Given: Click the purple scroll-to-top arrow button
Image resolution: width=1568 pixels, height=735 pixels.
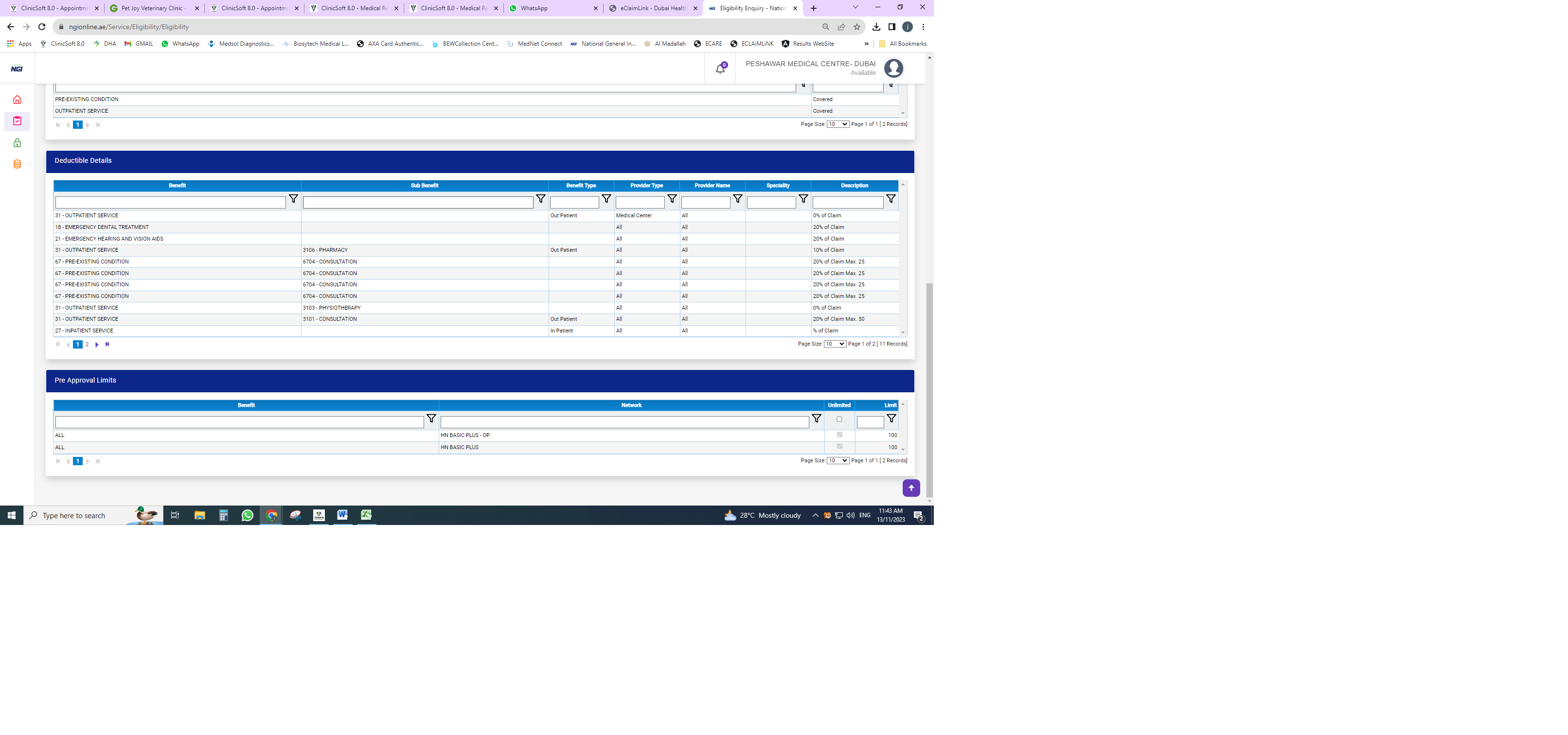Looking at the screenshot, I should click(x=910, y=488).
